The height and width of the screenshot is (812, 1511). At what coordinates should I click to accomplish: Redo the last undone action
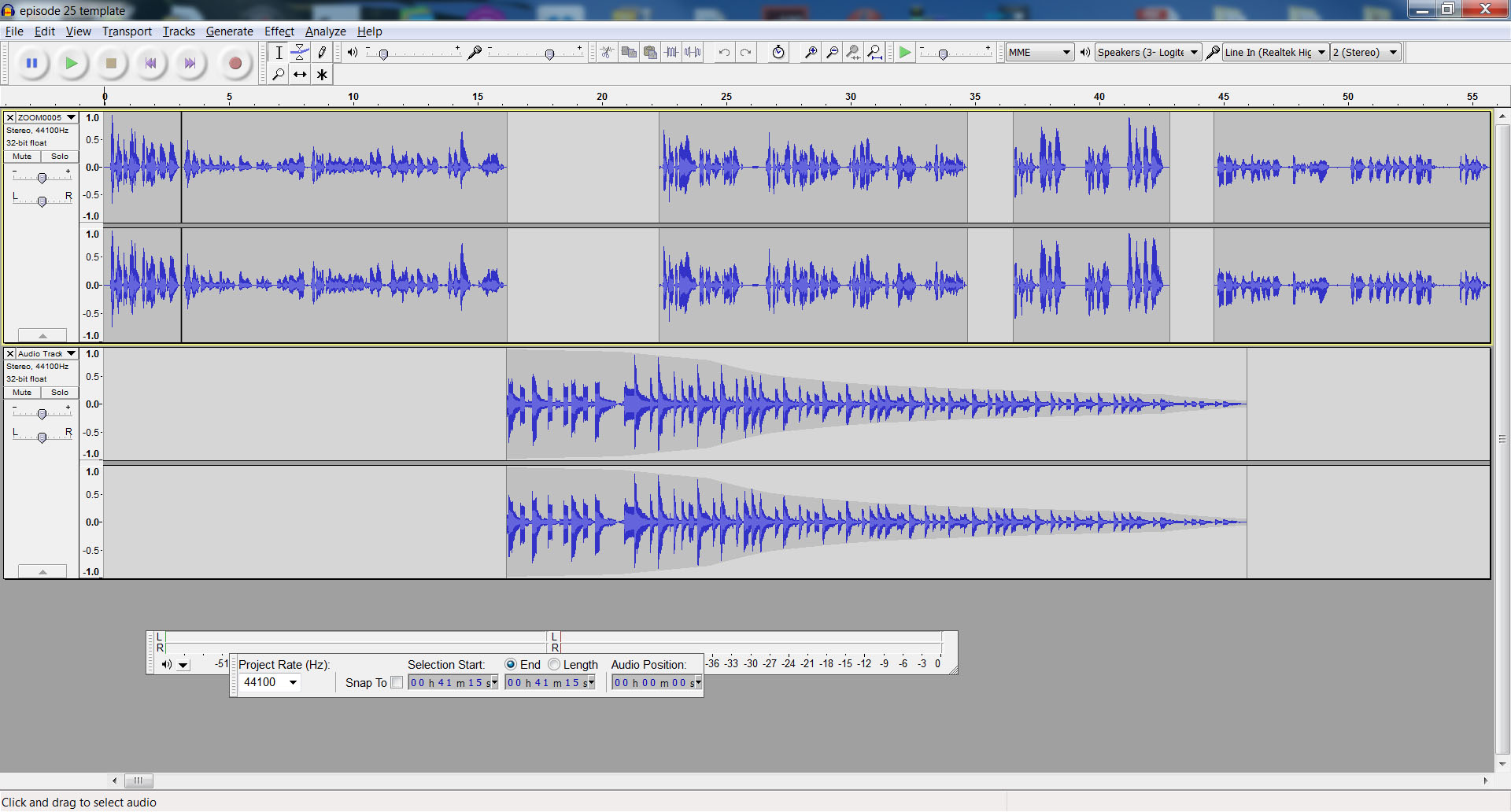(x=745, y=53)
